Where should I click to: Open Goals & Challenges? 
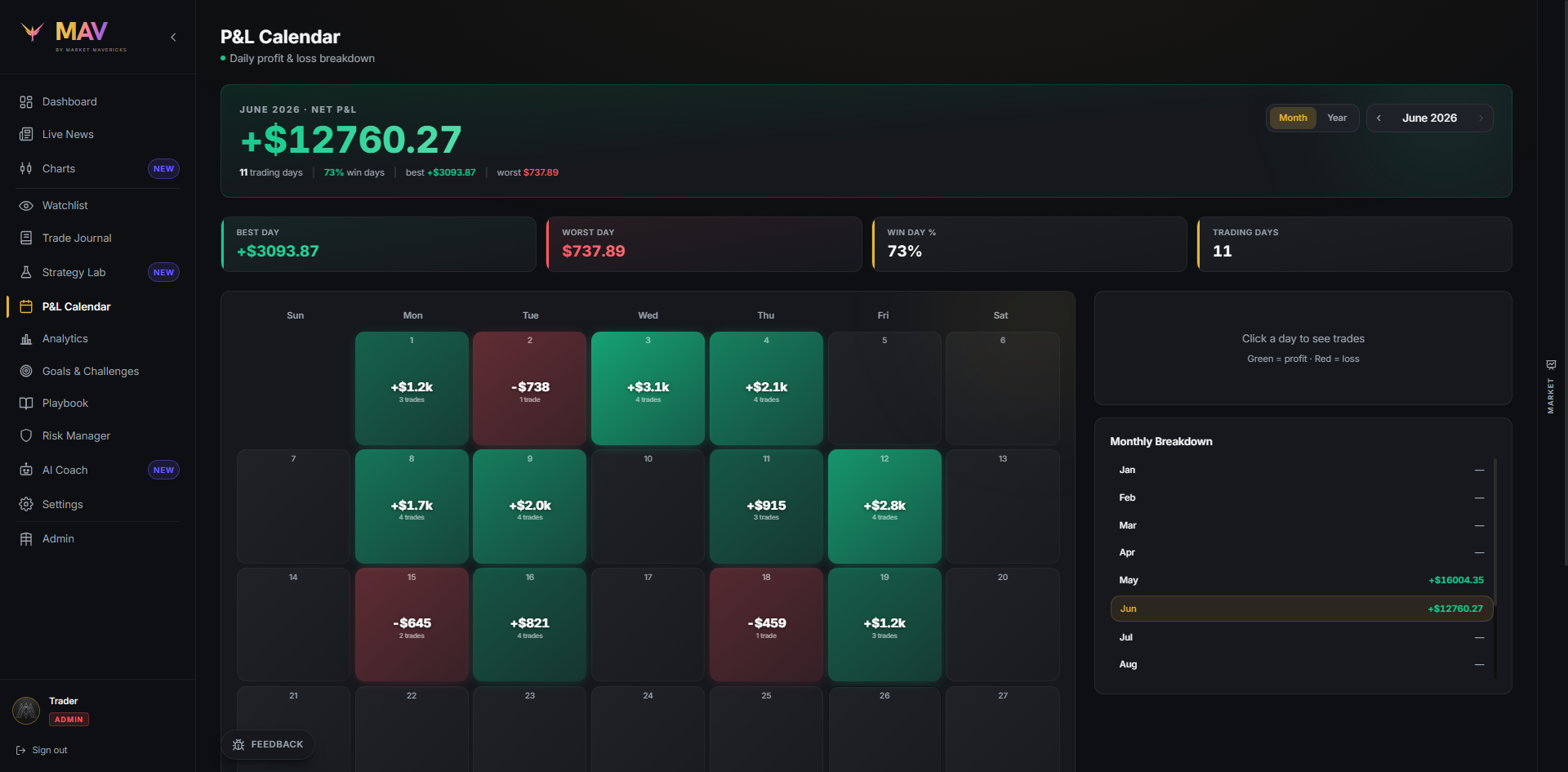(97, 371)
